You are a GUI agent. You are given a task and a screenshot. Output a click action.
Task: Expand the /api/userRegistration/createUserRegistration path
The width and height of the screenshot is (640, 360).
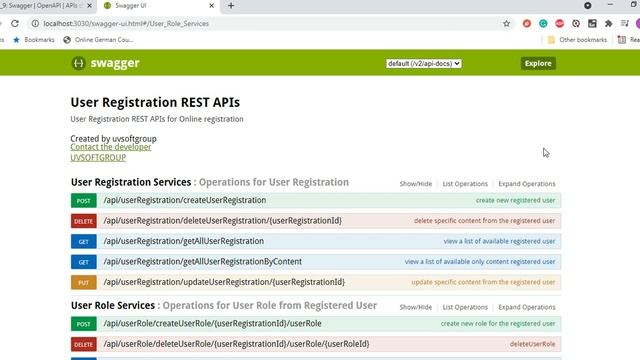pos(184,200)
